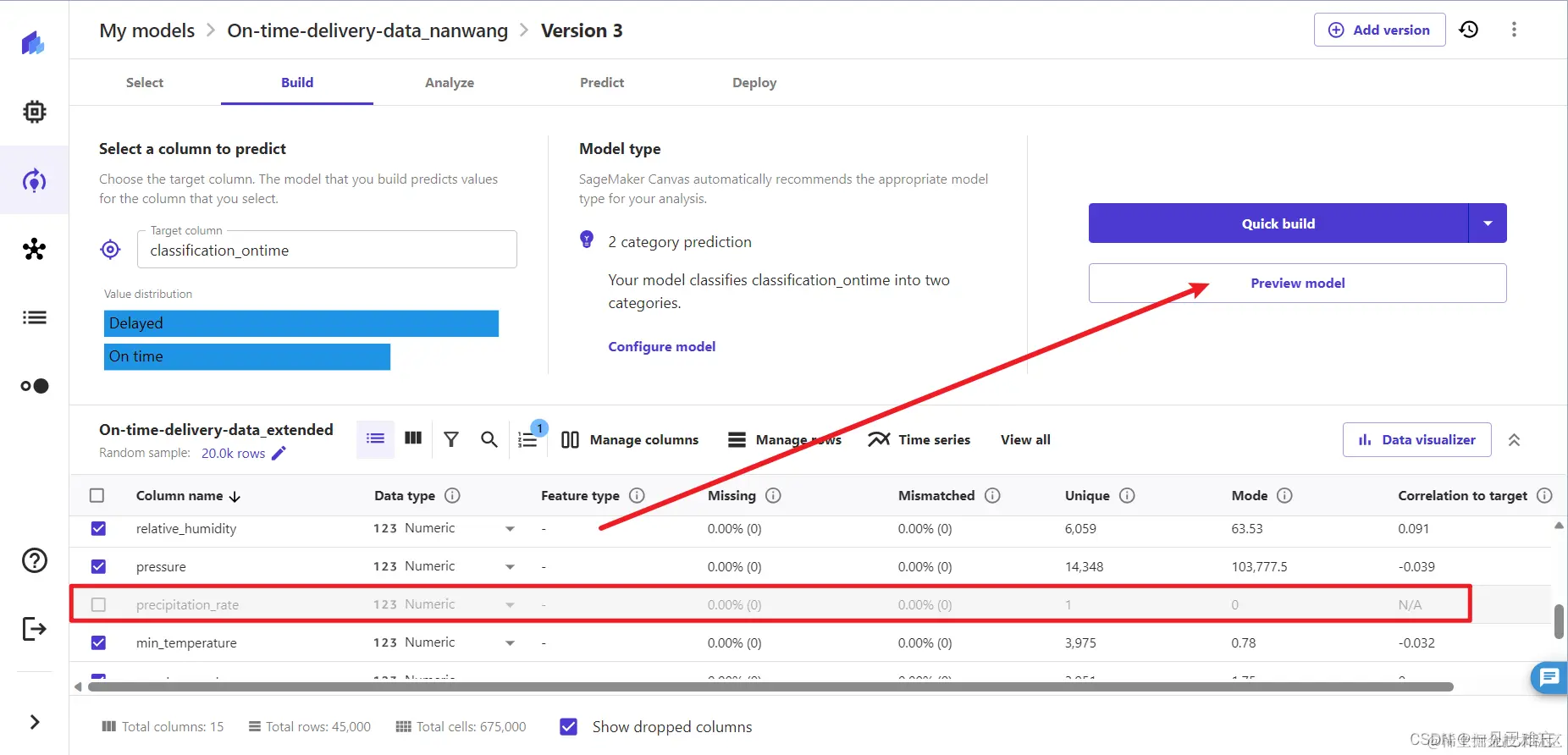
Task: Click the lightbulb icon beside 2 category prediction
Action: coord(587,240)
